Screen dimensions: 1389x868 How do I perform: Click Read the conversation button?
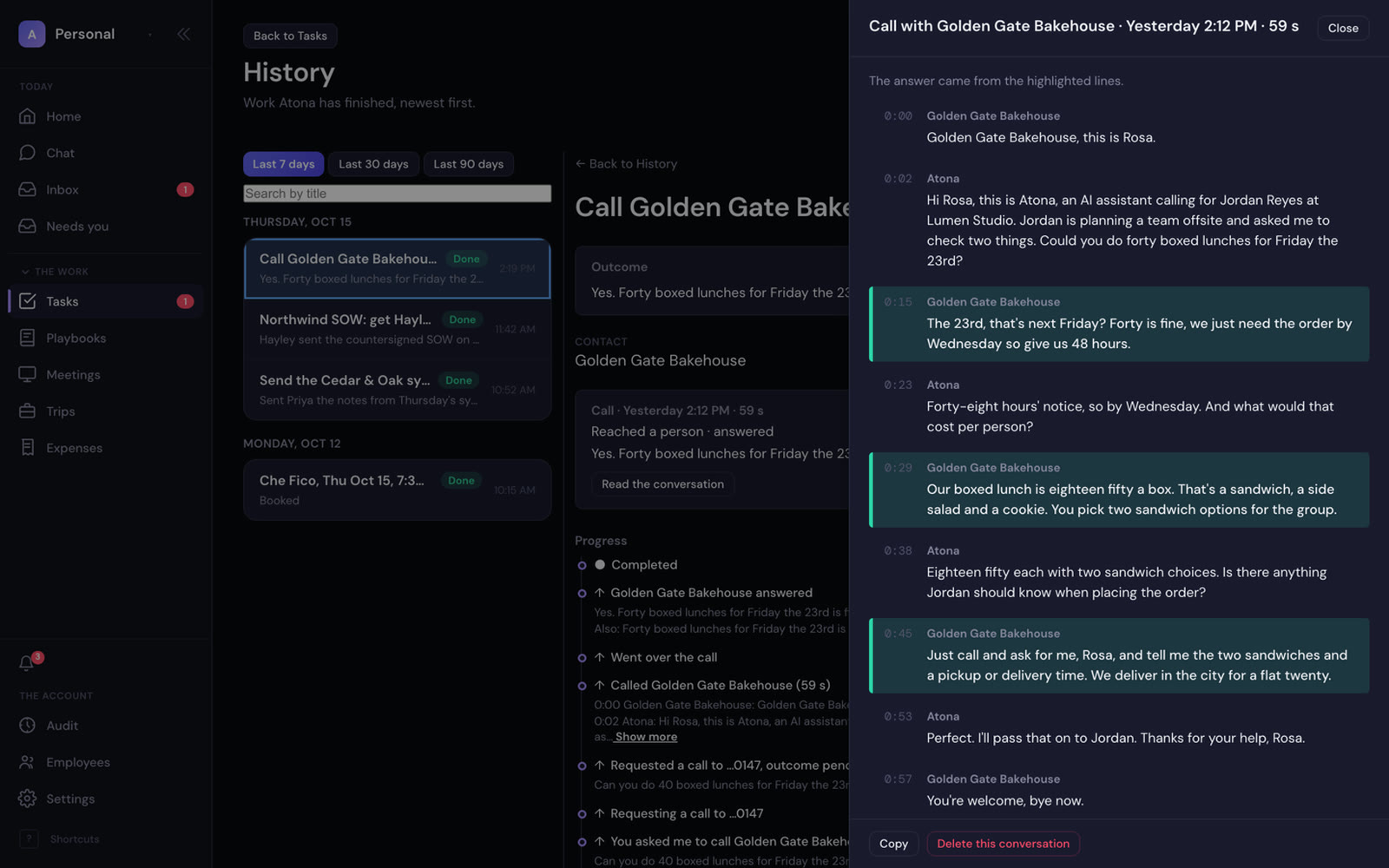pyautogui.click(x=662, y=484)
